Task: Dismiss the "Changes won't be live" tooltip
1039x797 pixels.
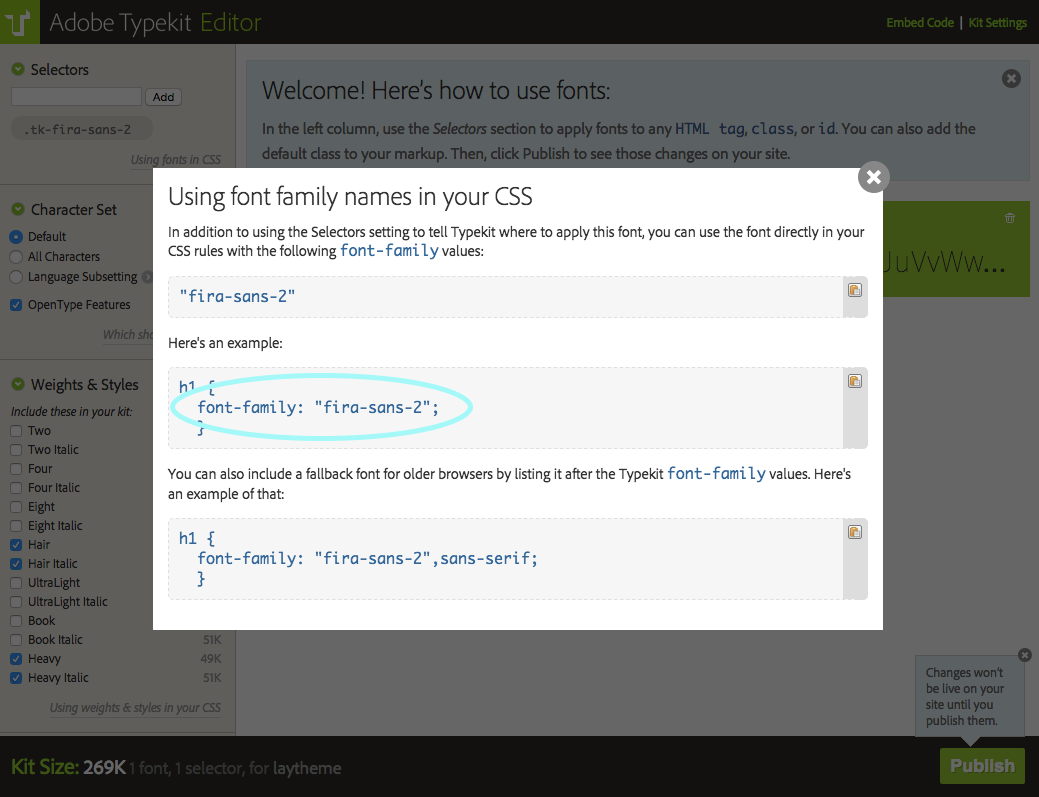Action: click(1024, 655)
